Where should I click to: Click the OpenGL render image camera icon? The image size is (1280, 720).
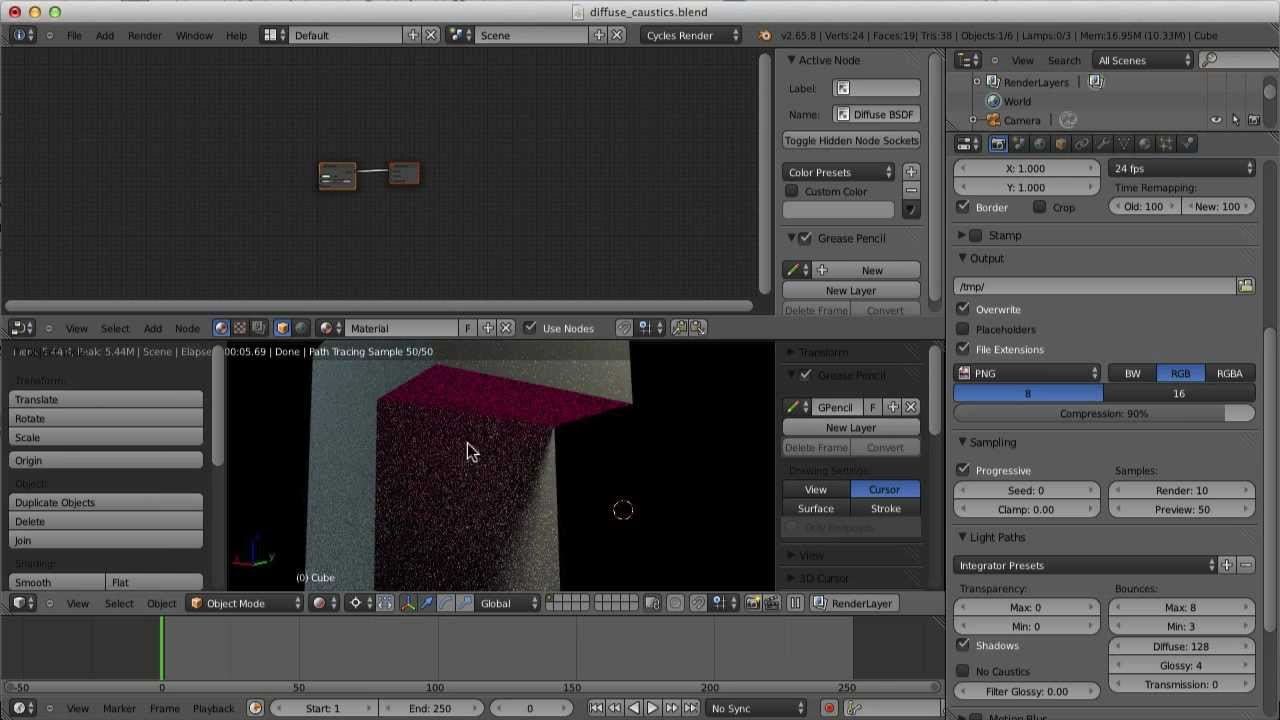point(752,603)
